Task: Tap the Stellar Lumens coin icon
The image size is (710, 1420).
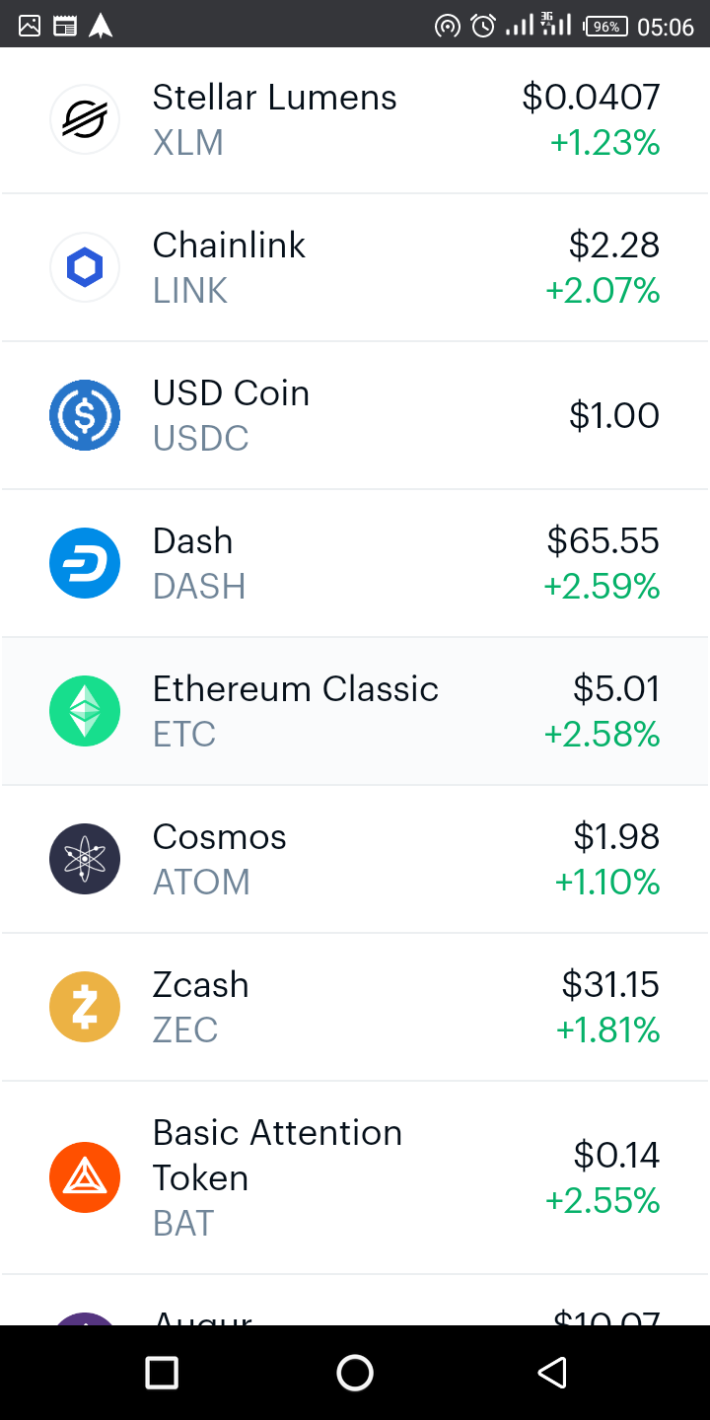Action: (x=85, y=120)
